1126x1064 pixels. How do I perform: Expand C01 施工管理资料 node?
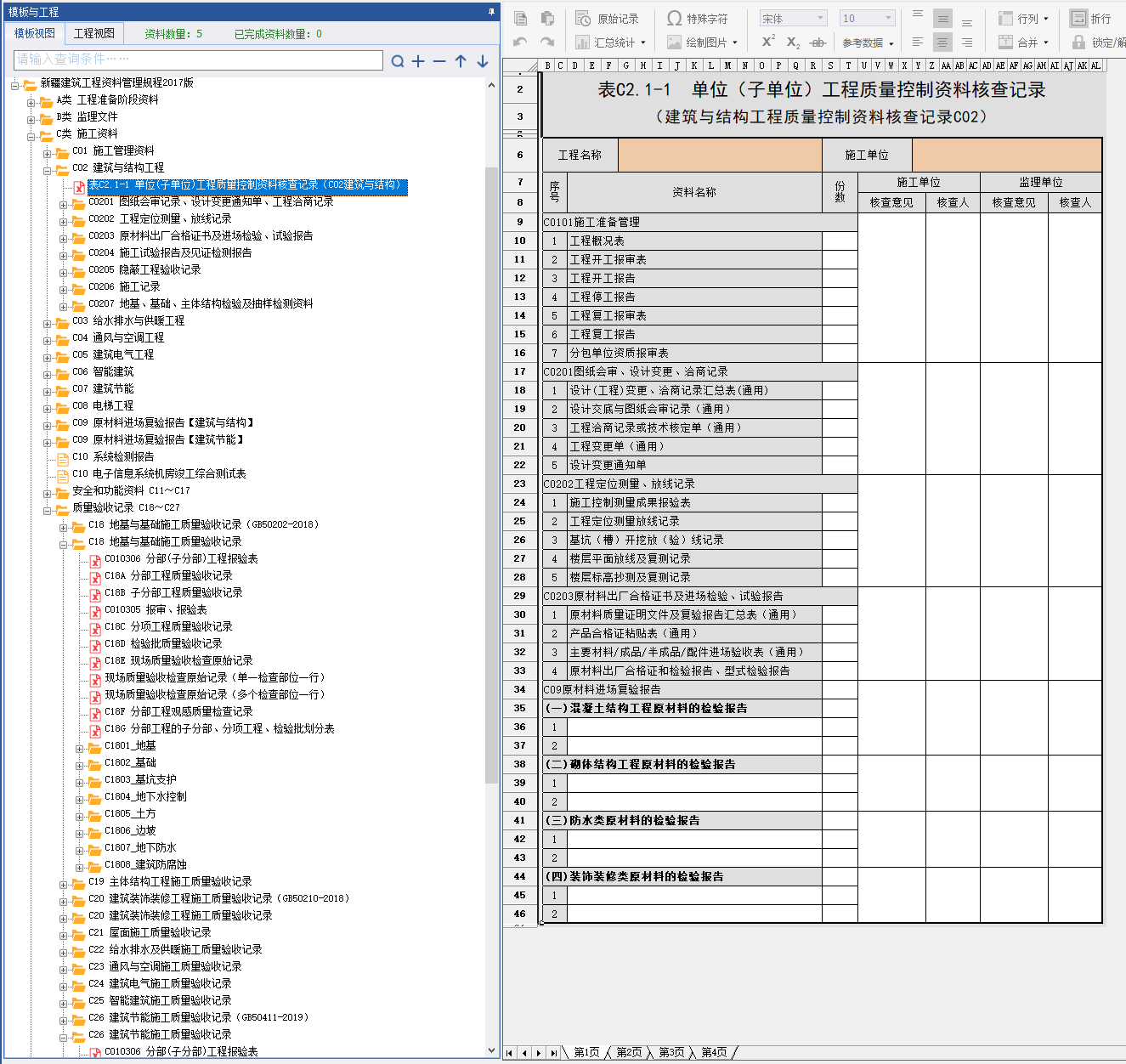click(48, 153)
